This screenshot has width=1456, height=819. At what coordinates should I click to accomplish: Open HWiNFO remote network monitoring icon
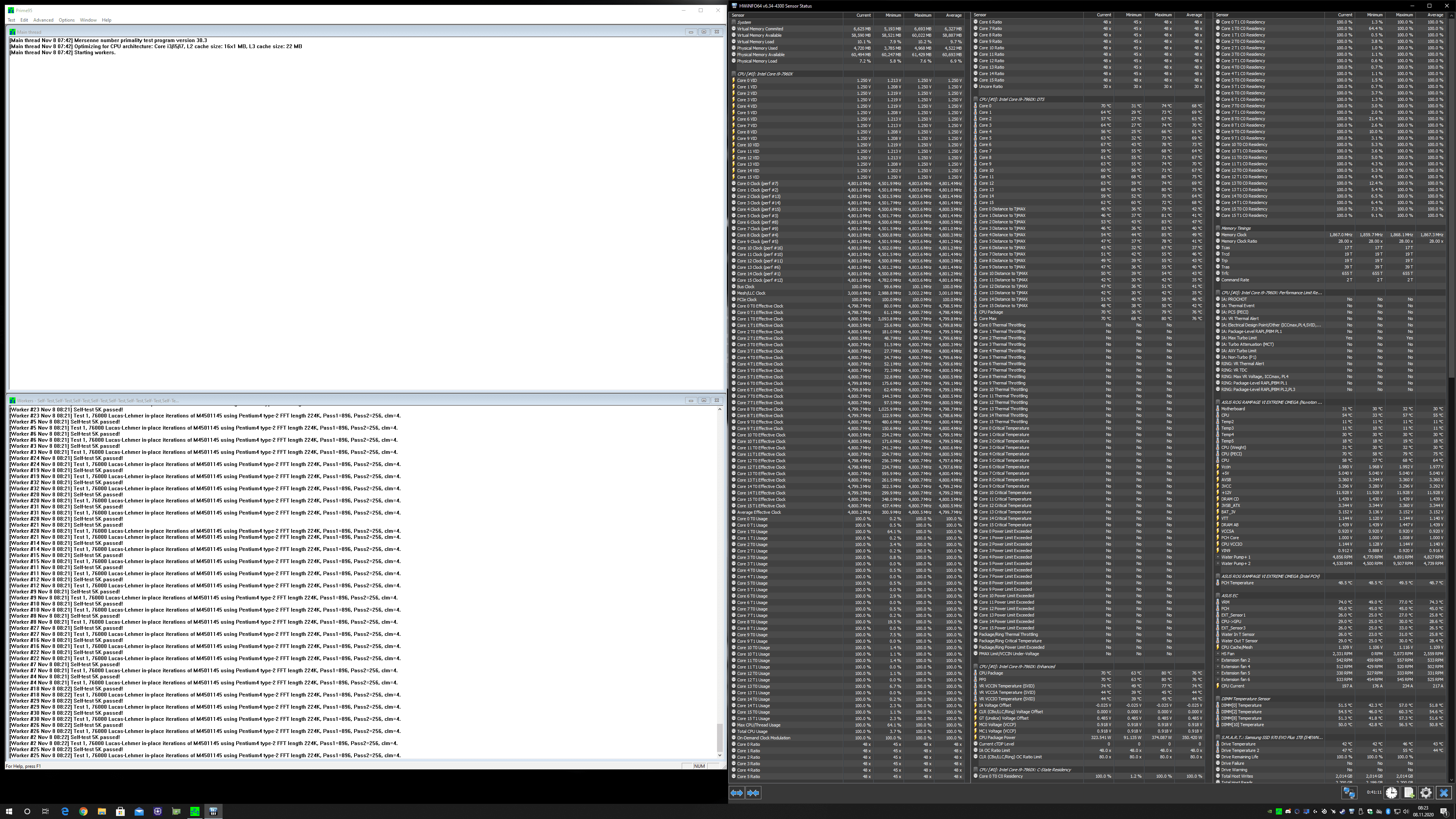tap(1349, 793)
